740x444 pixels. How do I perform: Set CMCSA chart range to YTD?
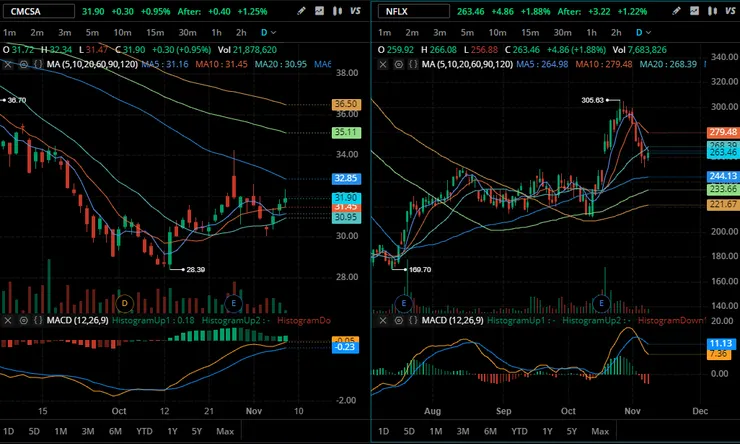[x=144, y=431]
